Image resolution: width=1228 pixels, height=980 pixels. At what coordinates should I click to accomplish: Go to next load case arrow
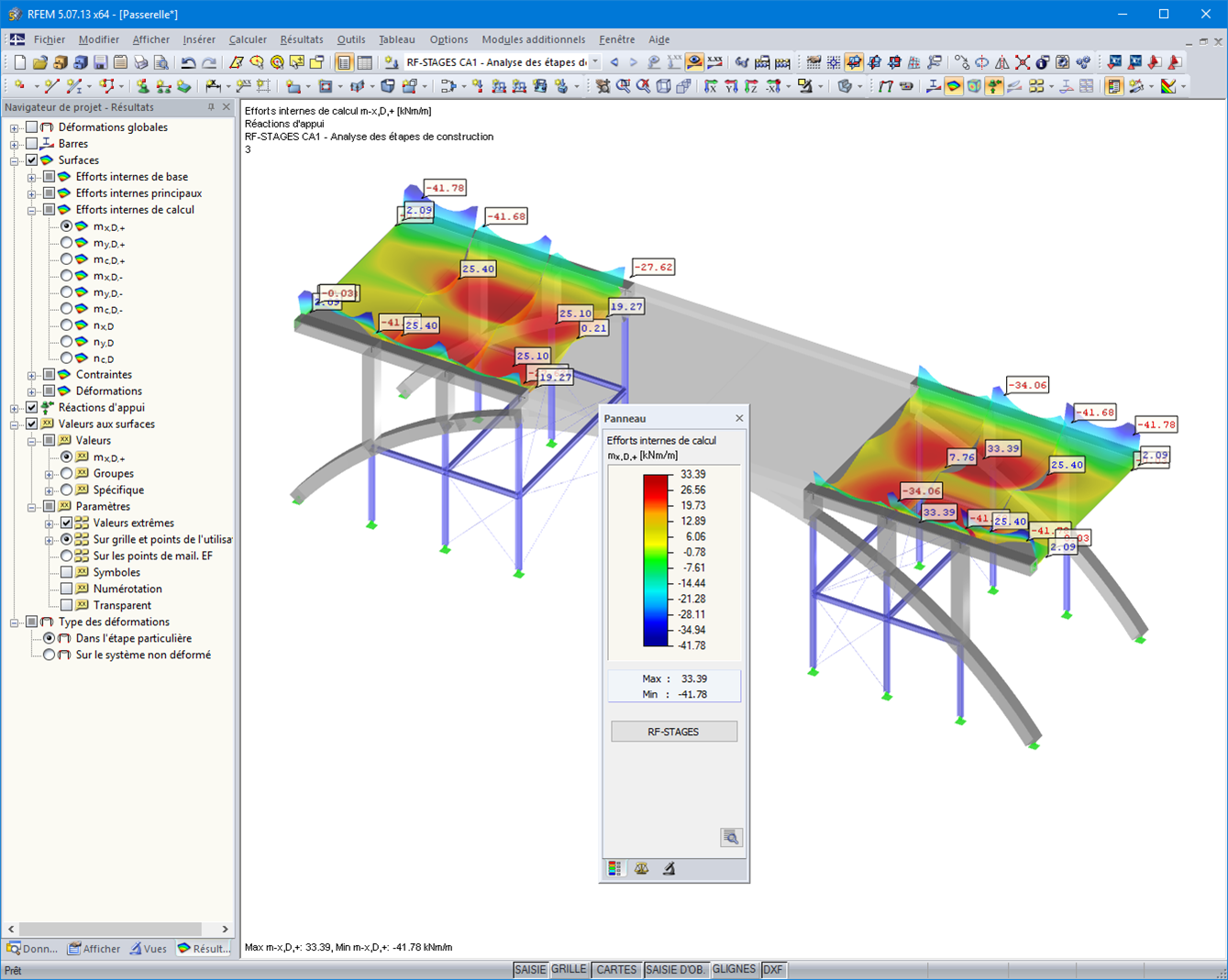click(x=633, y=62)
